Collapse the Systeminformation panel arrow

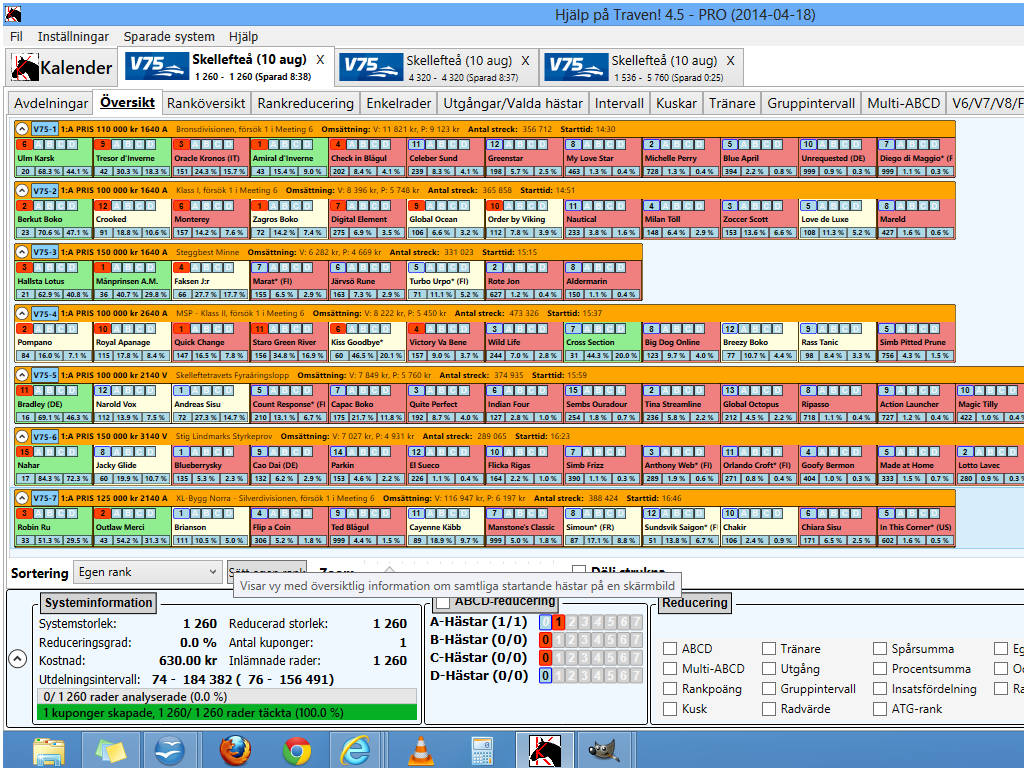point(17,659)
